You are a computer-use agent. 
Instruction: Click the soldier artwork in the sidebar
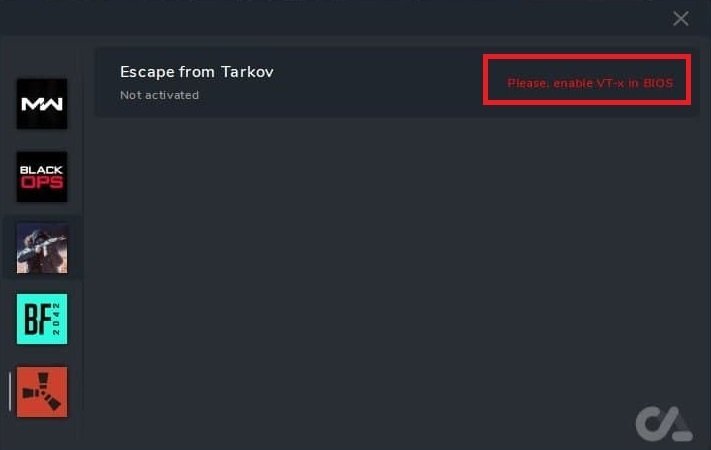pos(42,248)
